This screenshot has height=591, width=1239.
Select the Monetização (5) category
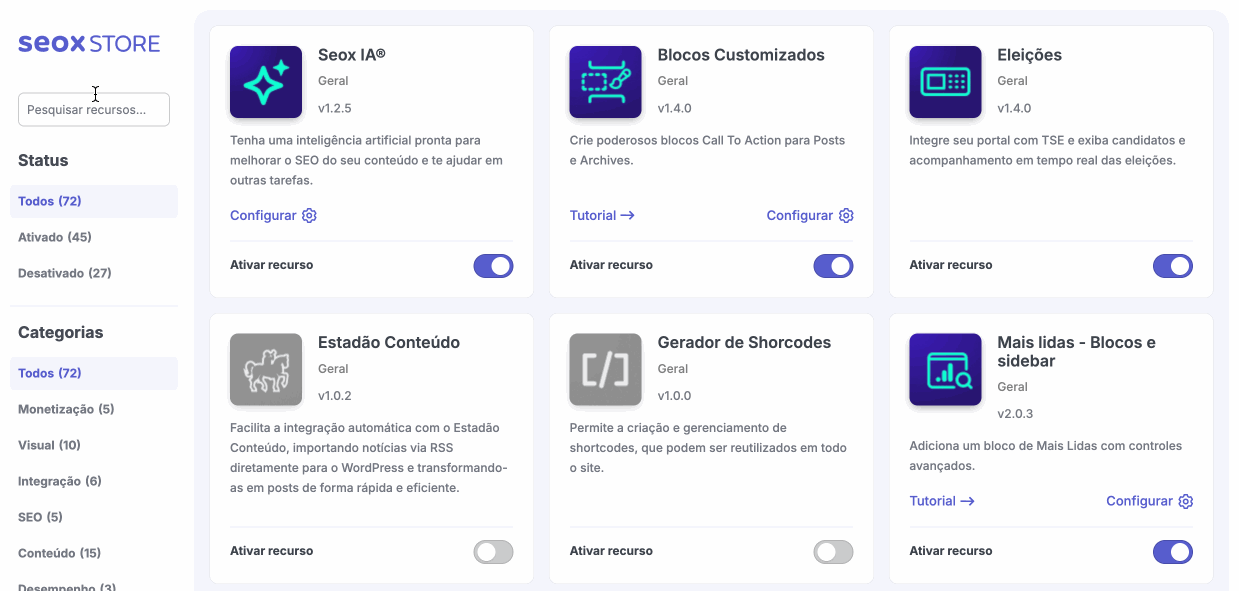(66, 409)
